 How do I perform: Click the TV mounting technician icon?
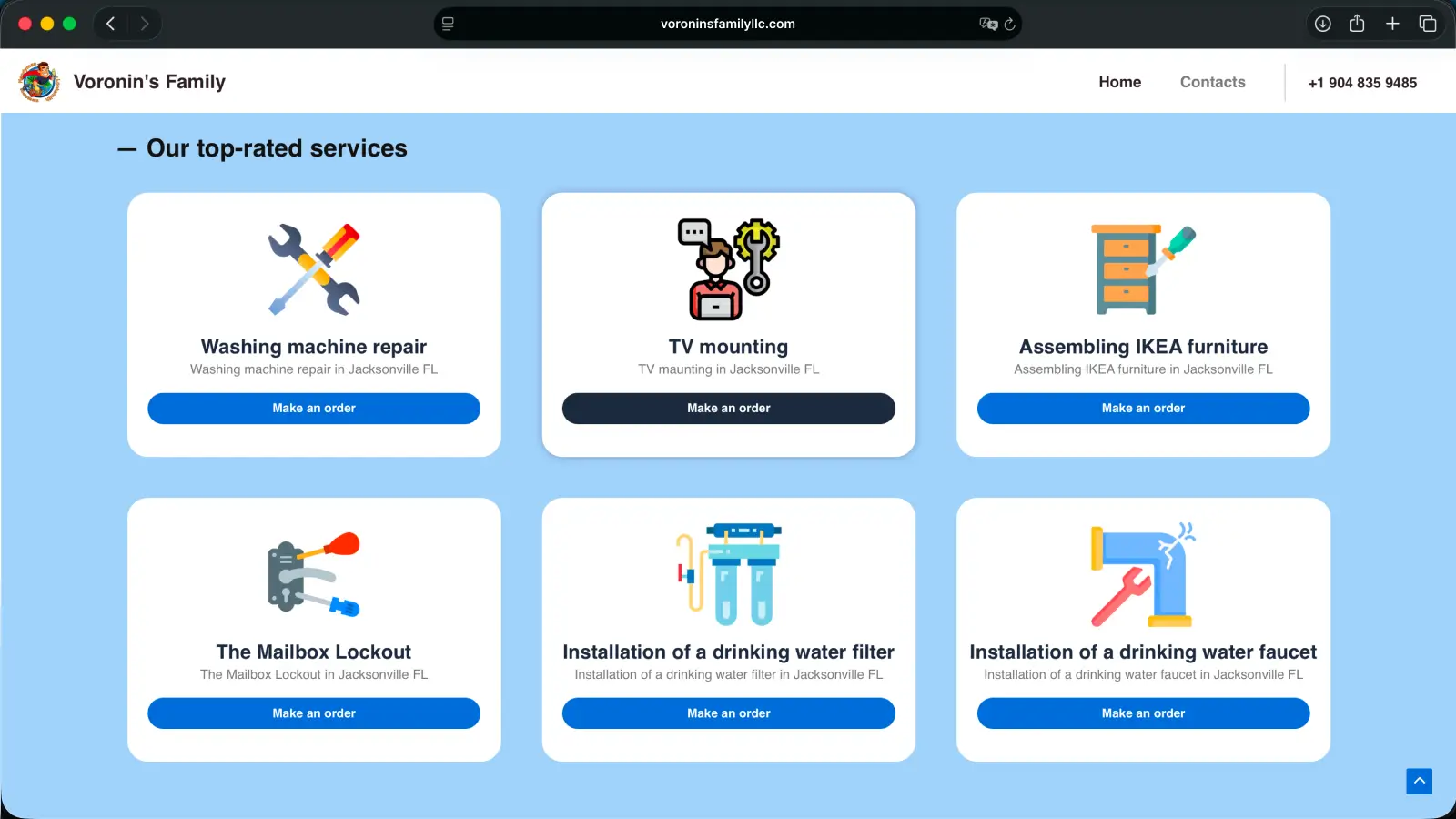[729, 269]
